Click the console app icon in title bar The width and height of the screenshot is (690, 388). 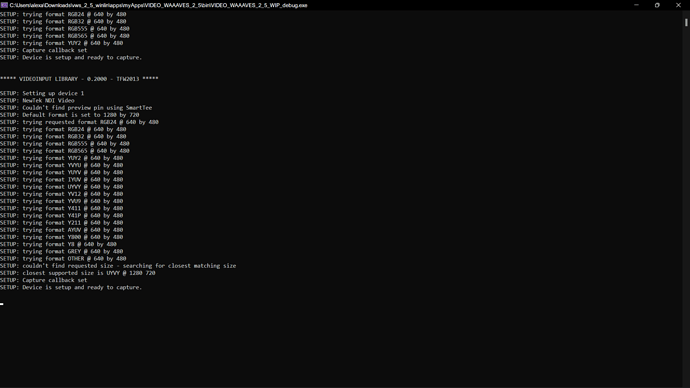[4, 5]
